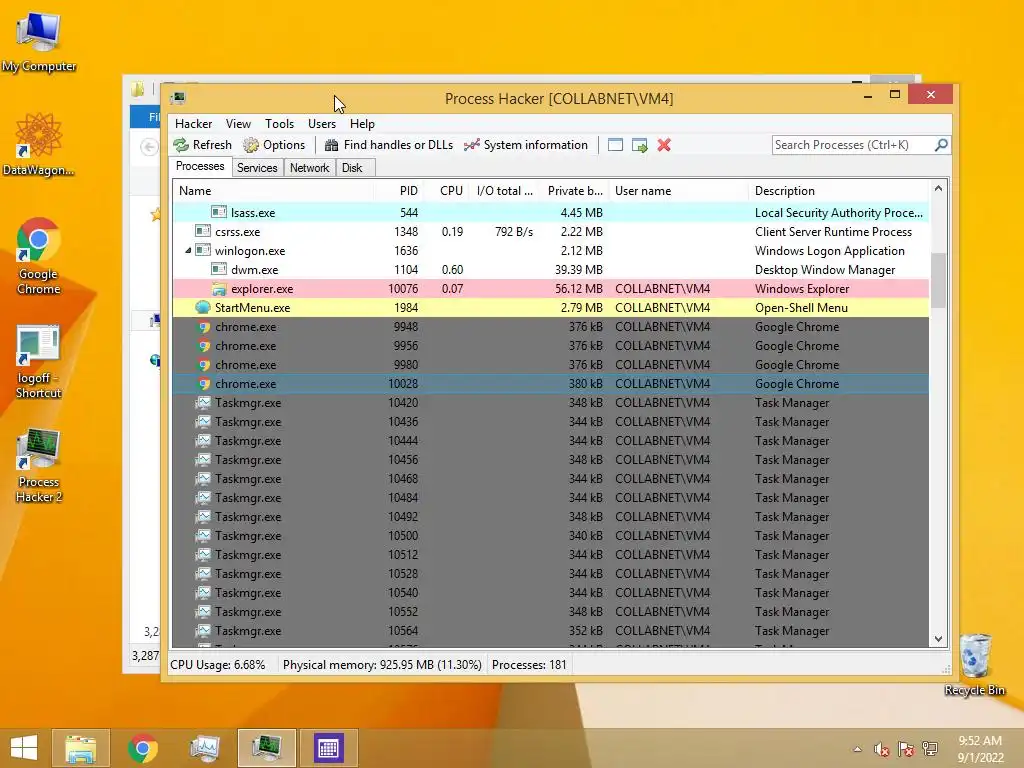Select Taskmgr.exe with PID 10564
The image size is (1024, 768).
551,631
